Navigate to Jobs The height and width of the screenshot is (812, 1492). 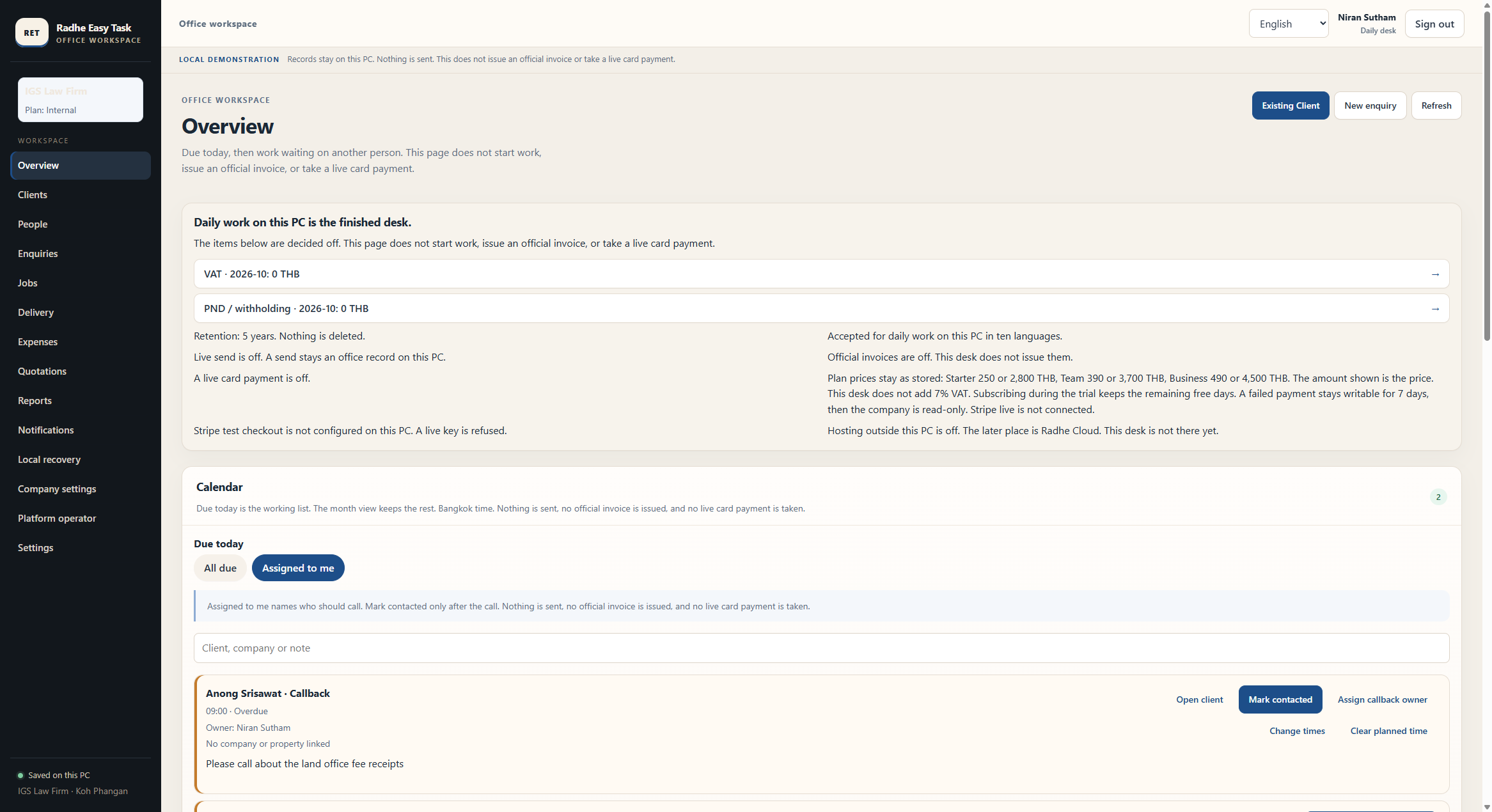point(81,283)
